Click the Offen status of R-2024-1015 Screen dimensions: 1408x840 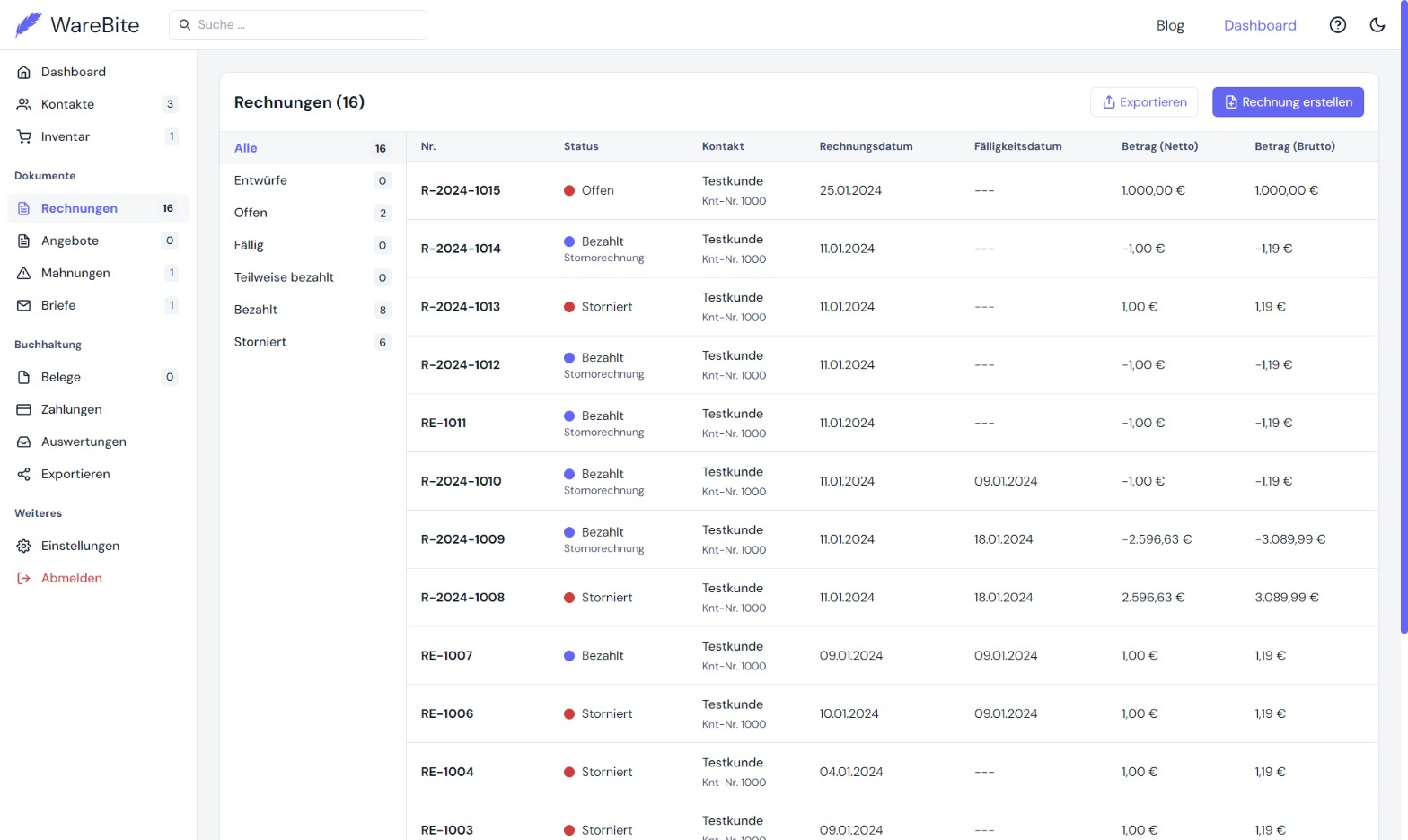589,190
